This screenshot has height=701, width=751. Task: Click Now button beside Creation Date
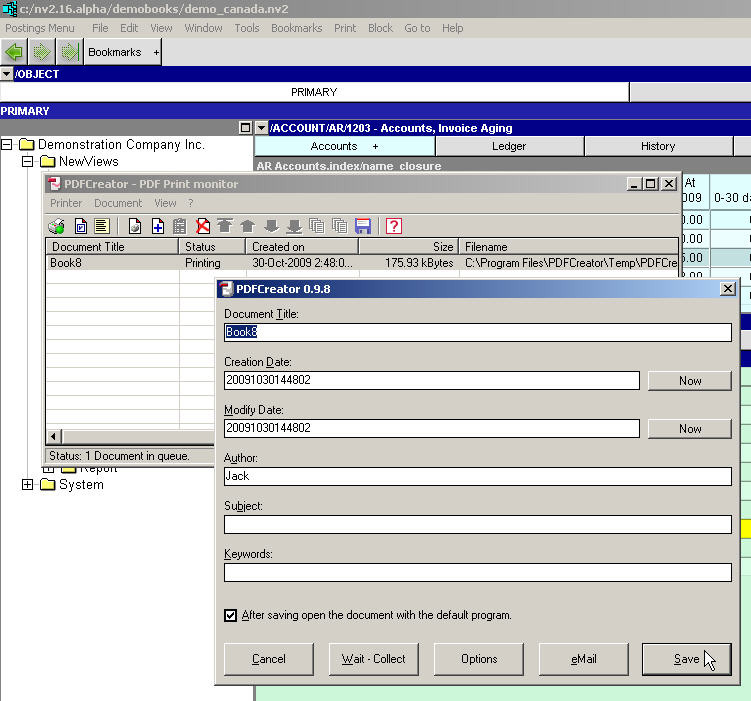pyautogui.click(x=689, y=381)
